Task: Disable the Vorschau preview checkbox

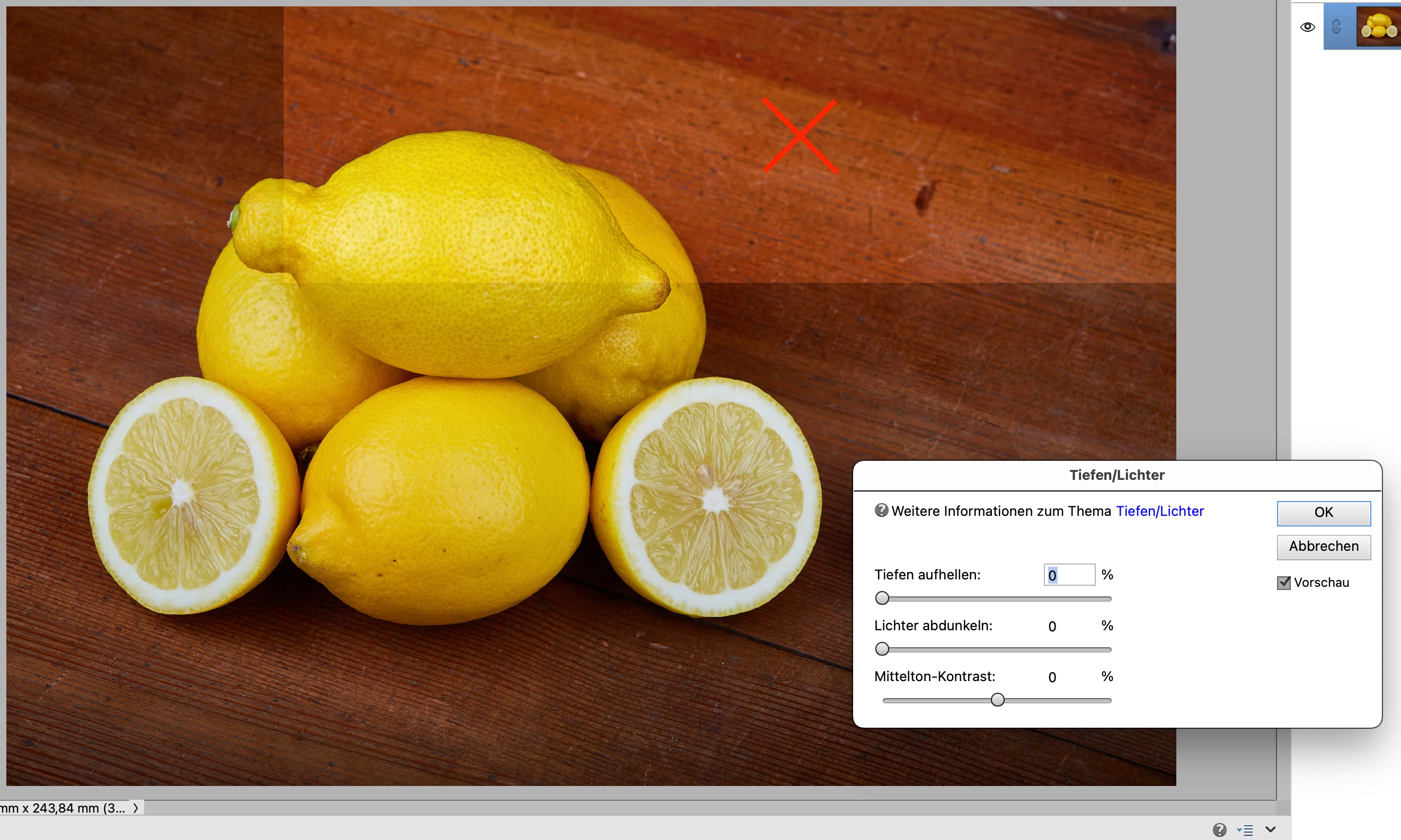Action: point(1284,583)
